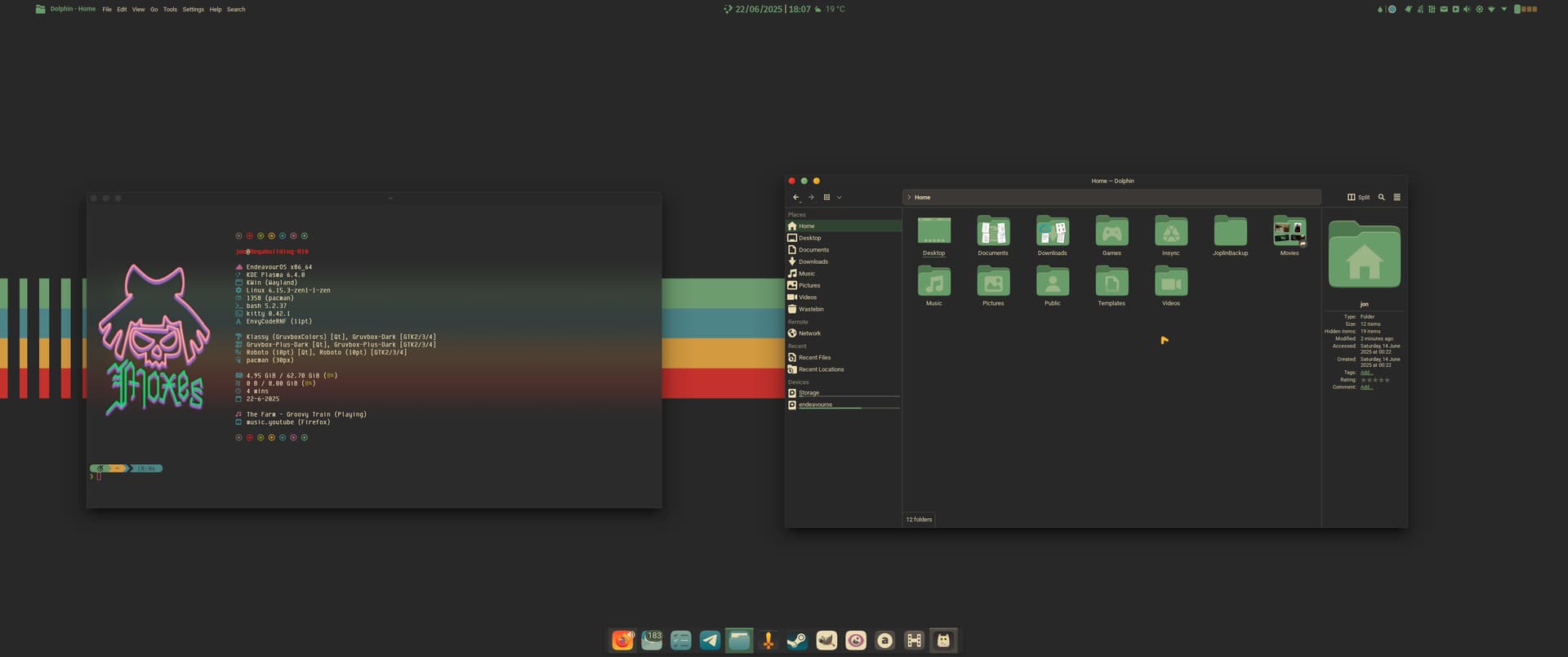Click the Dolphin back navigation arrow
This screenshot has height=657, width=1568.
795,197
